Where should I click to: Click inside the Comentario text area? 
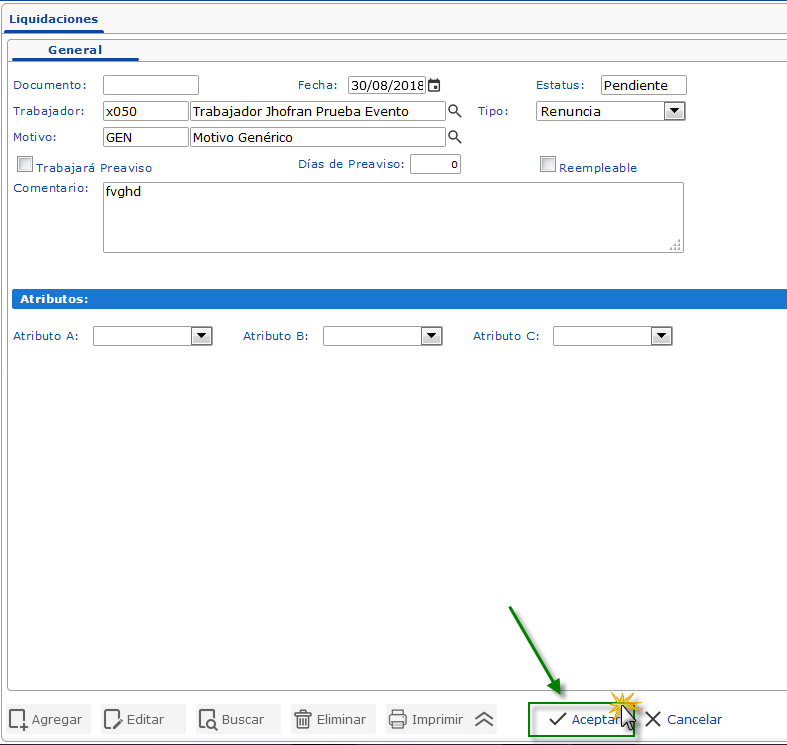(392, 217)
